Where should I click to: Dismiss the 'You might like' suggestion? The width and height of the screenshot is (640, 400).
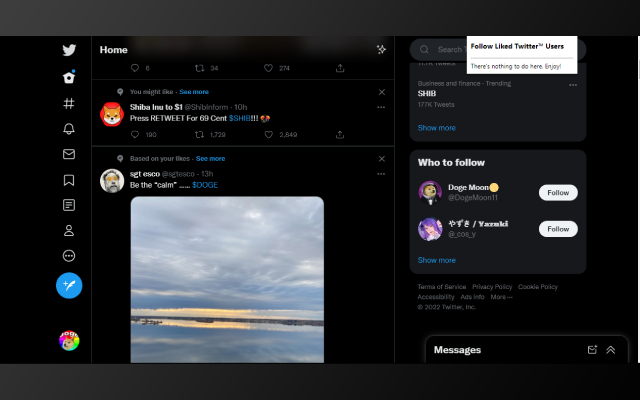click(x=382, y=92)
